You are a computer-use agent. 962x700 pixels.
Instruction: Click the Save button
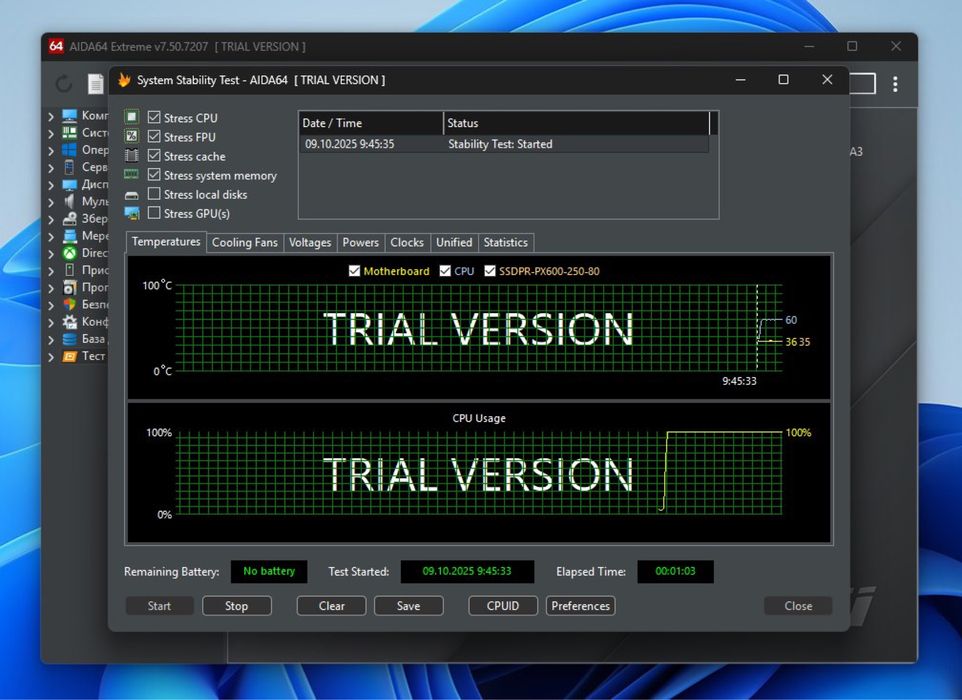[409, 606]
